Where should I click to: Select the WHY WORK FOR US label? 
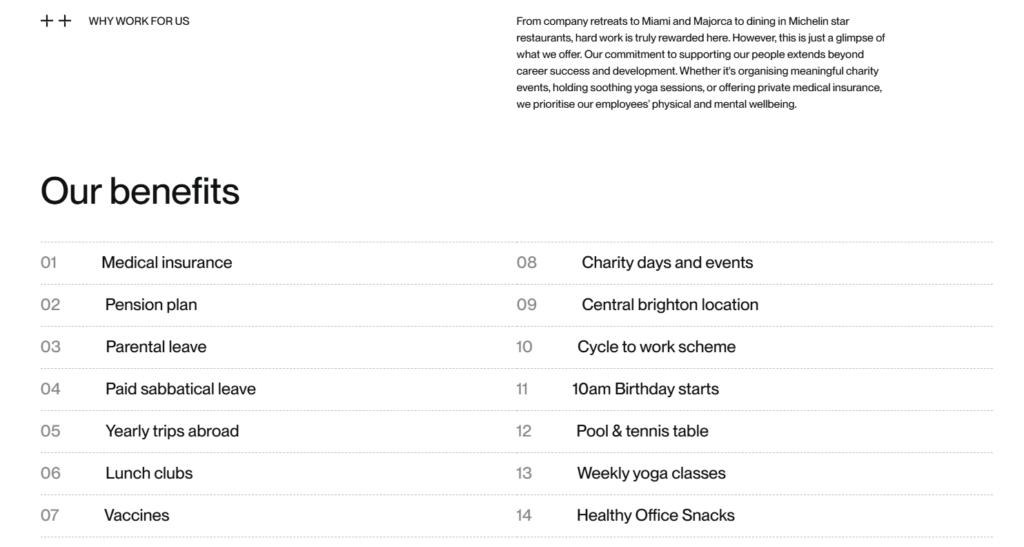coord(139,21)
